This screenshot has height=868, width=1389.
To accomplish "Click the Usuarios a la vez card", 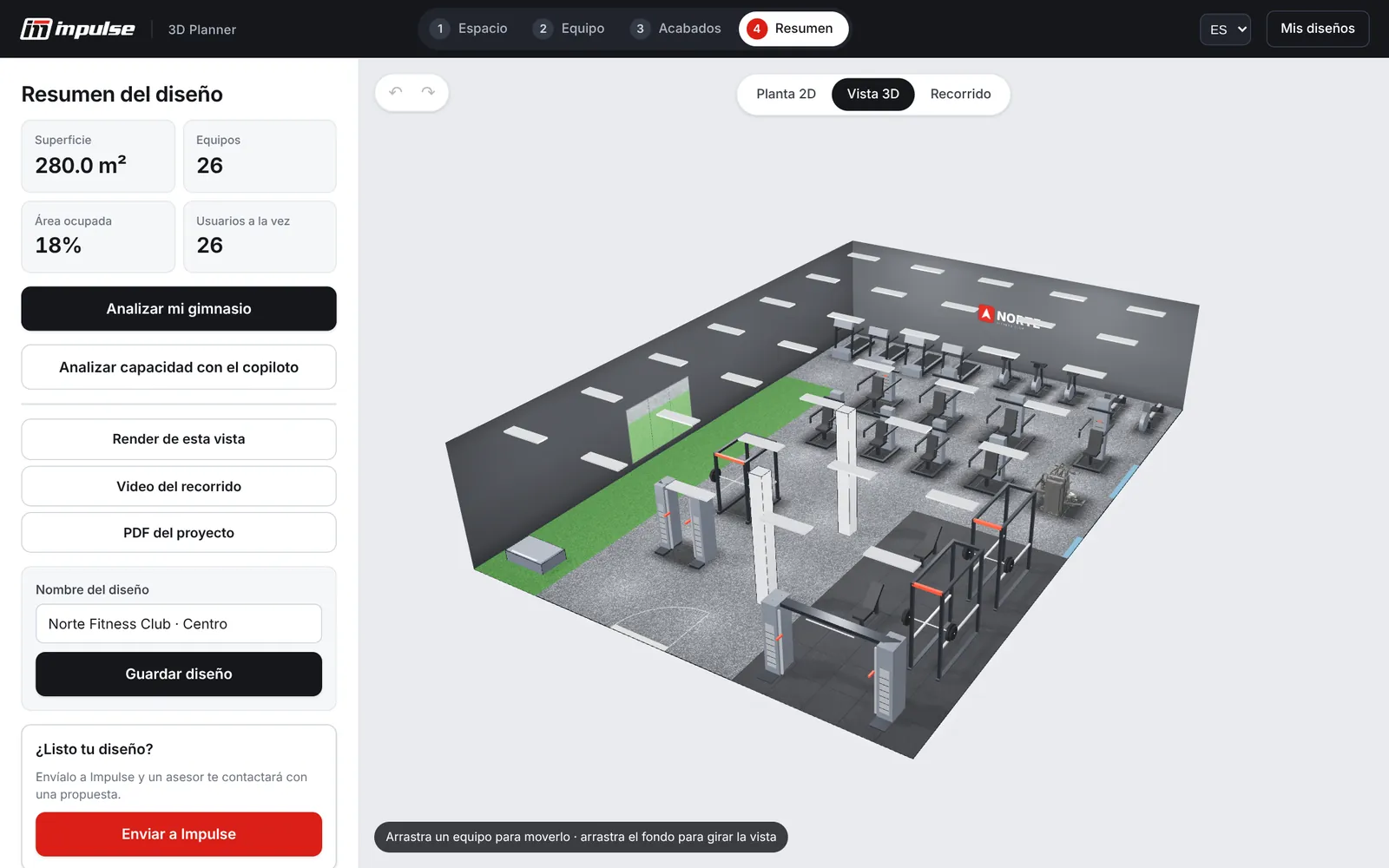I will [260, 237].
